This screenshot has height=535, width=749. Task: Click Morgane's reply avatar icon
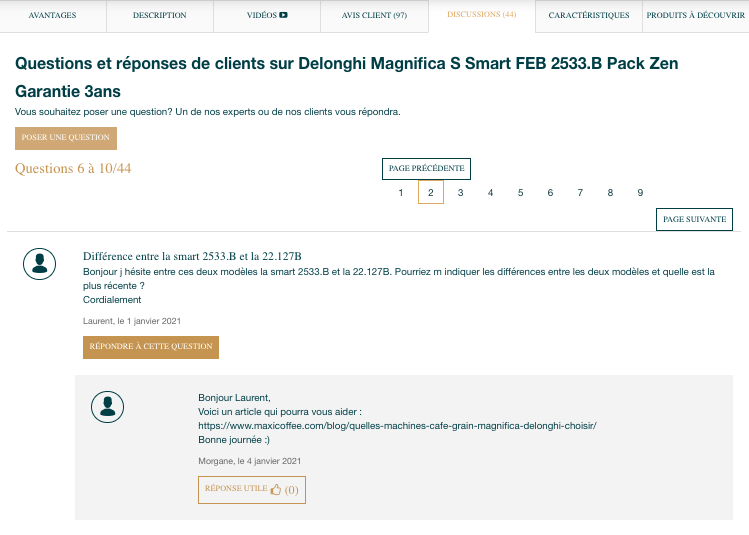[x=107, y=406]
